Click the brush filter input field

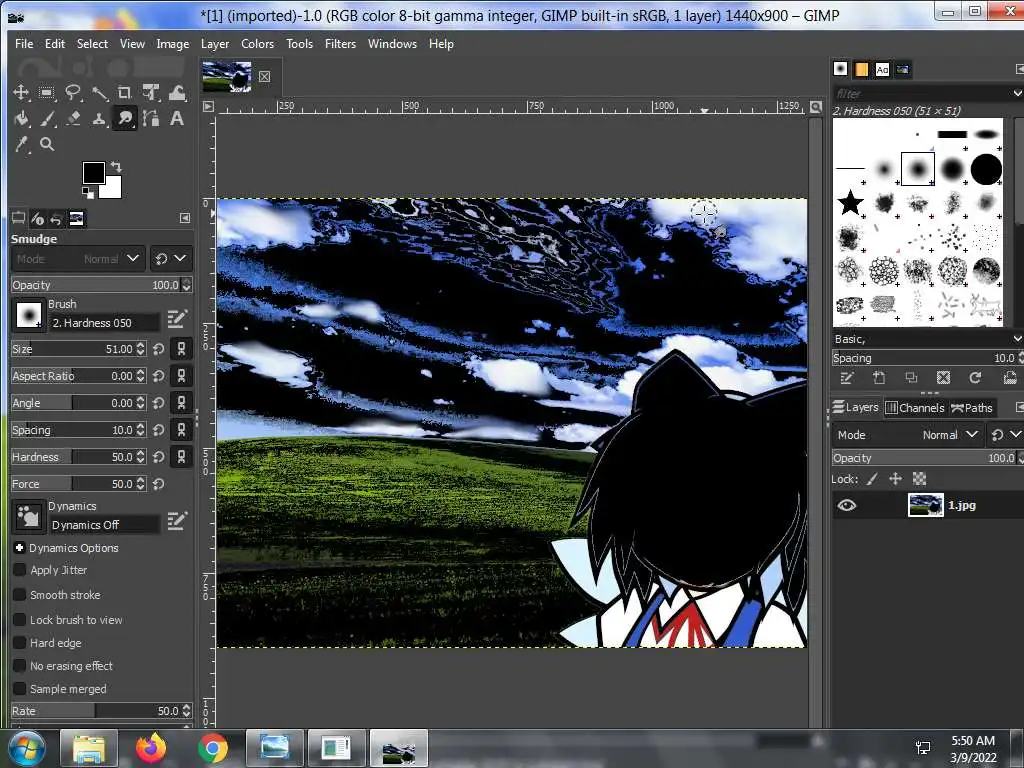(921, 93)
